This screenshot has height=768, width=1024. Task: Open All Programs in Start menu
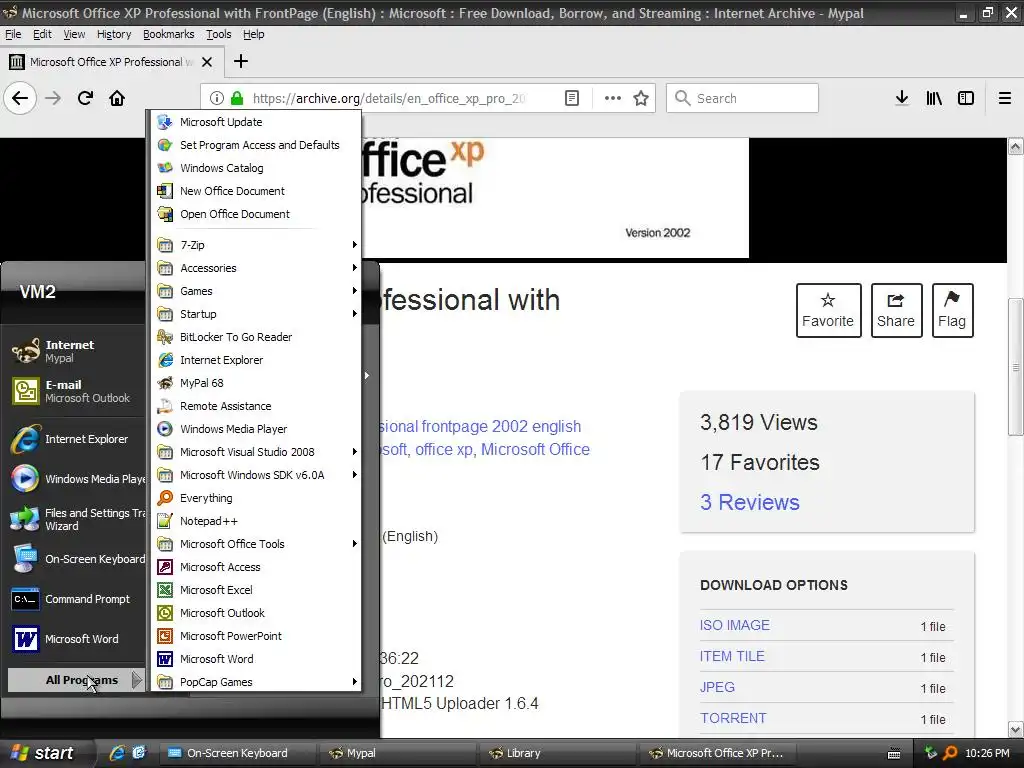click(76, 680)
